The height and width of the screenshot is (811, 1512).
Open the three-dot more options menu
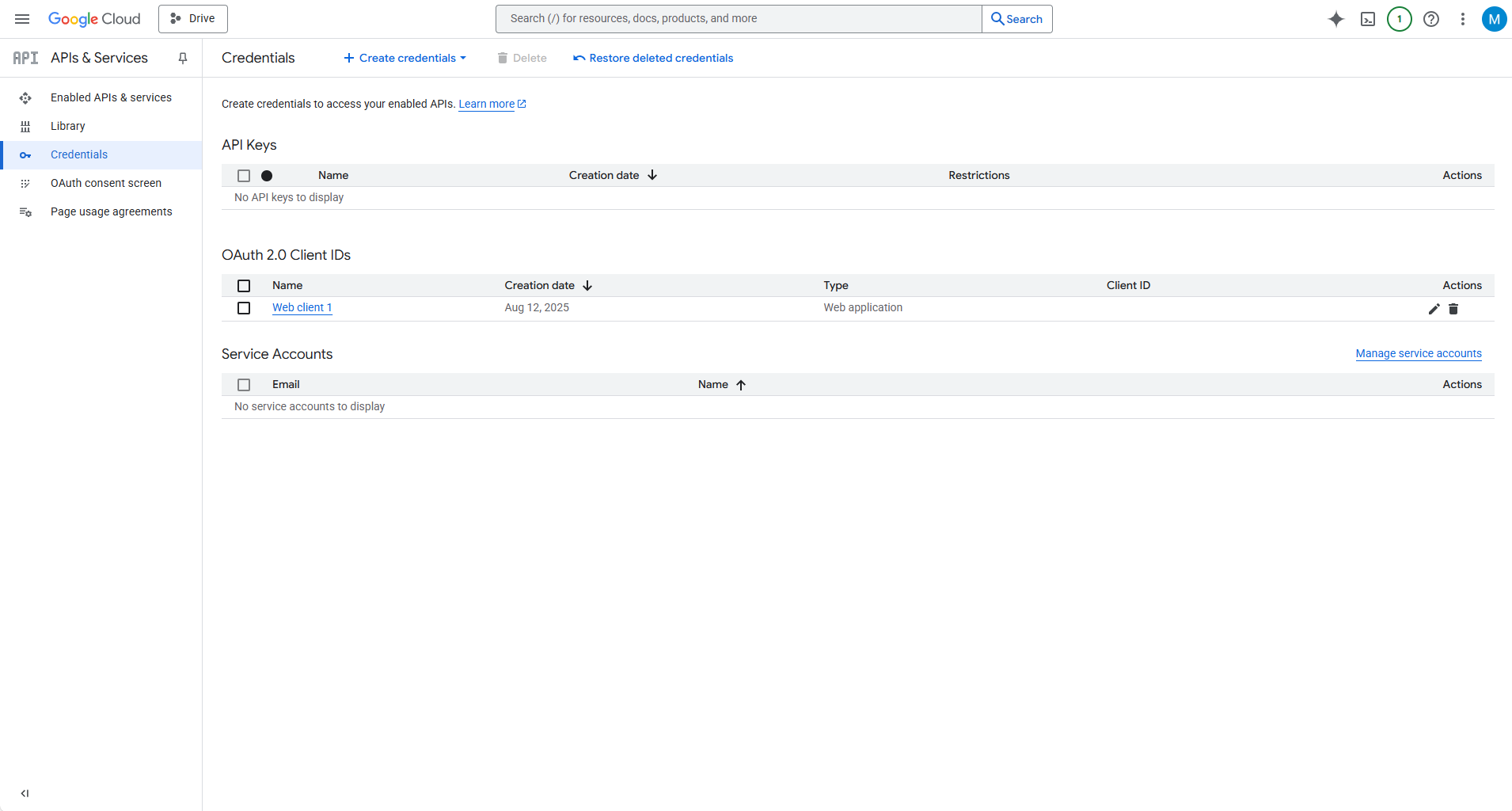pyautogui.click(x=1463, y=19)
